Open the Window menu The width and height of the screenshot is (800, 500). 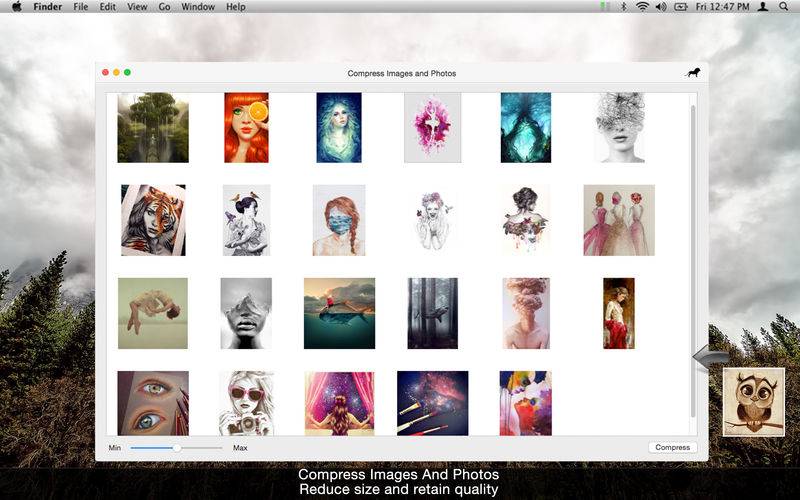click(x=197, y=7)
